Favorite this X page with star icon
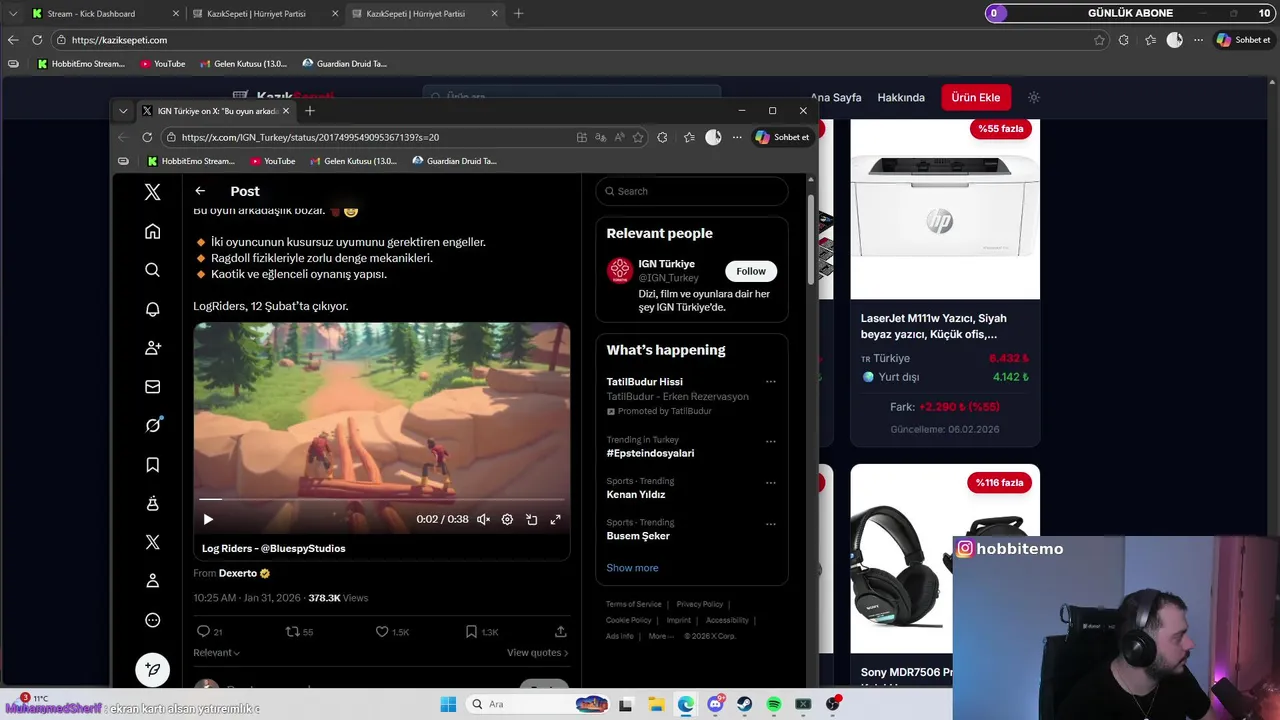1280x720 pixels. pyautogui.click(x=638, y=137)
